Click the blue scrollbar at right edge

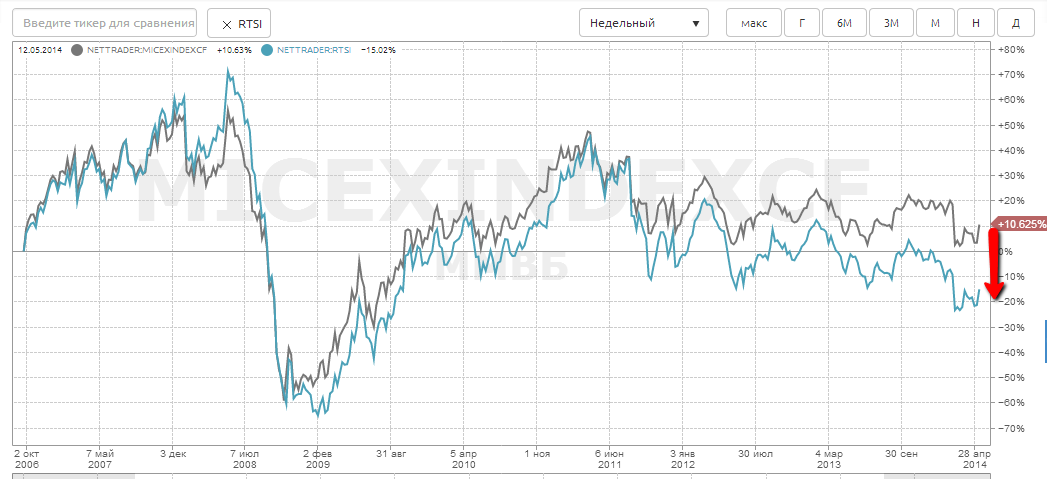(1045, 341)
